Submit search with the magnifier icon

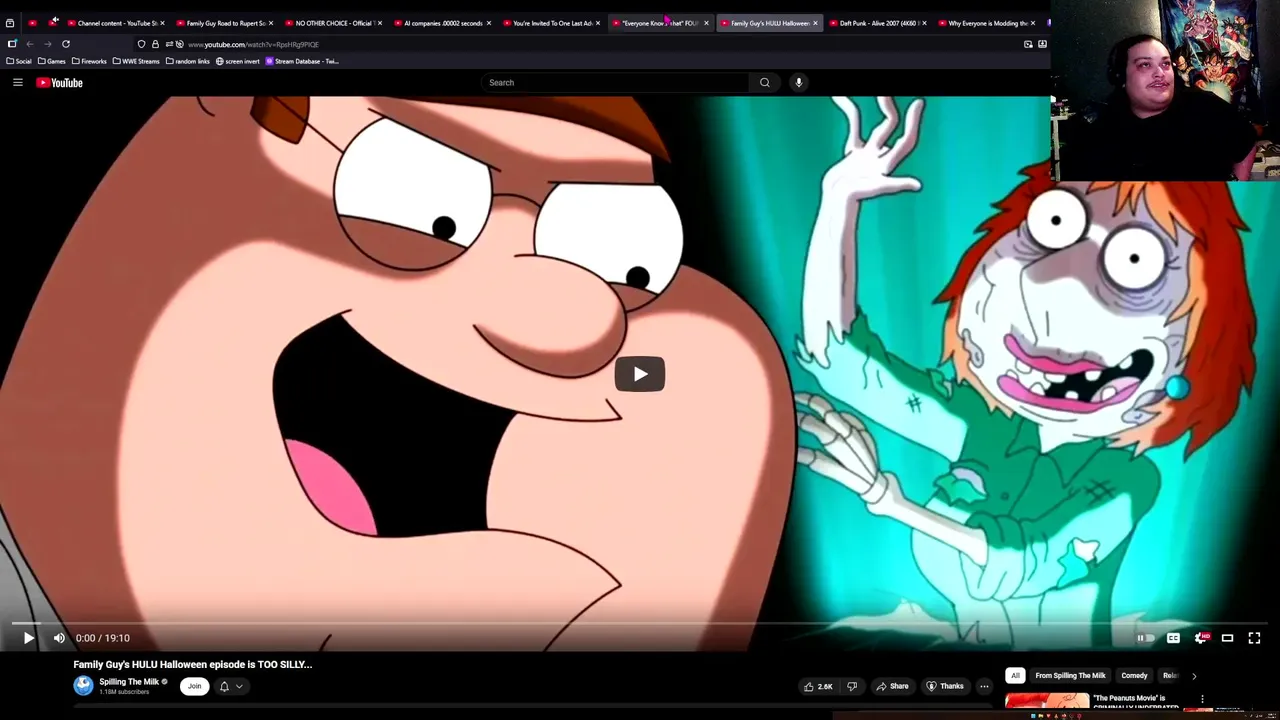tap(765, 83)
